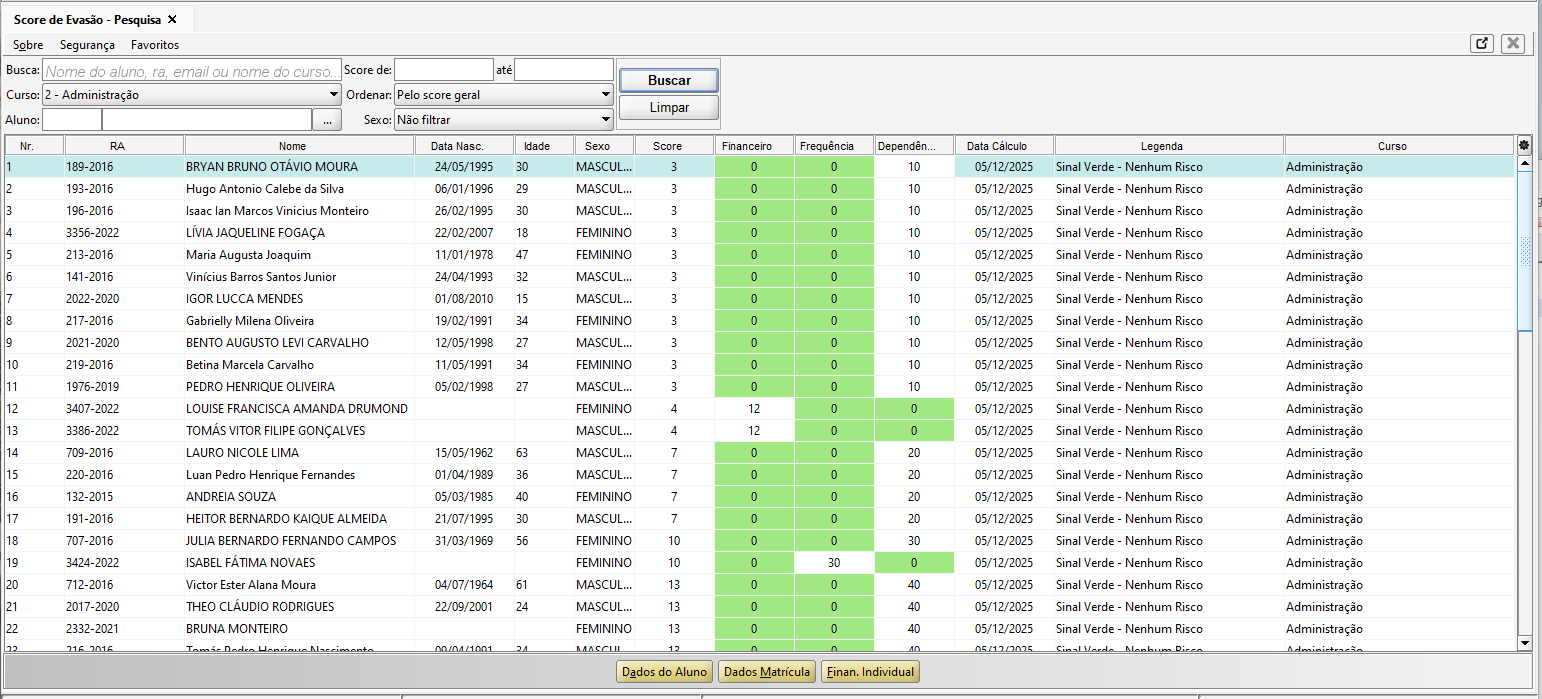Viewport: 1542px width, 699px height.
Task: Sort by the Curso column header
Action: 1400,146
